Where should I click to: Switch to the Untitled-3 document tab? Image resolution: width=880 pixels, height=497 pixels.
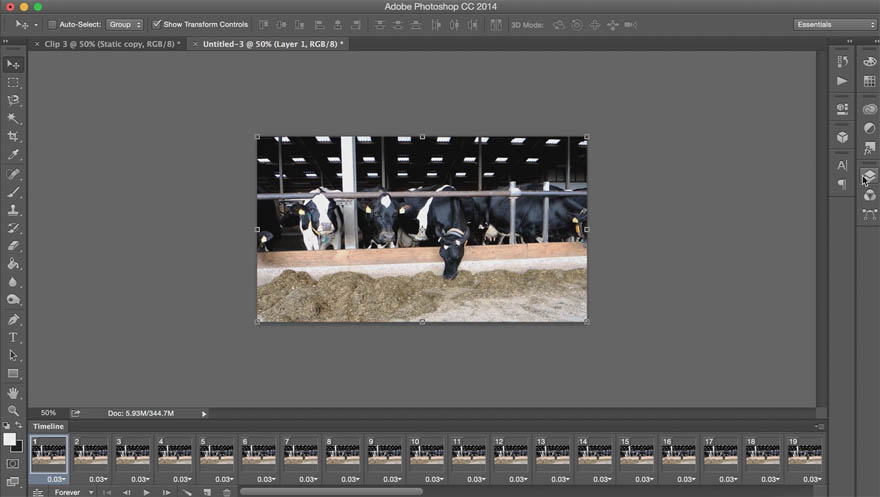pyautogui.click(x=273, y=44)
